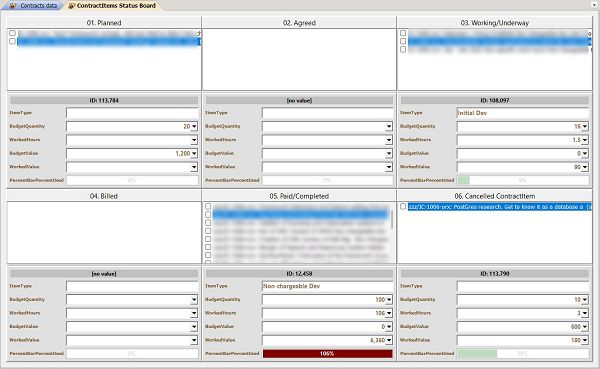Check the third item in 03. Working/Underway

(403, 49)
